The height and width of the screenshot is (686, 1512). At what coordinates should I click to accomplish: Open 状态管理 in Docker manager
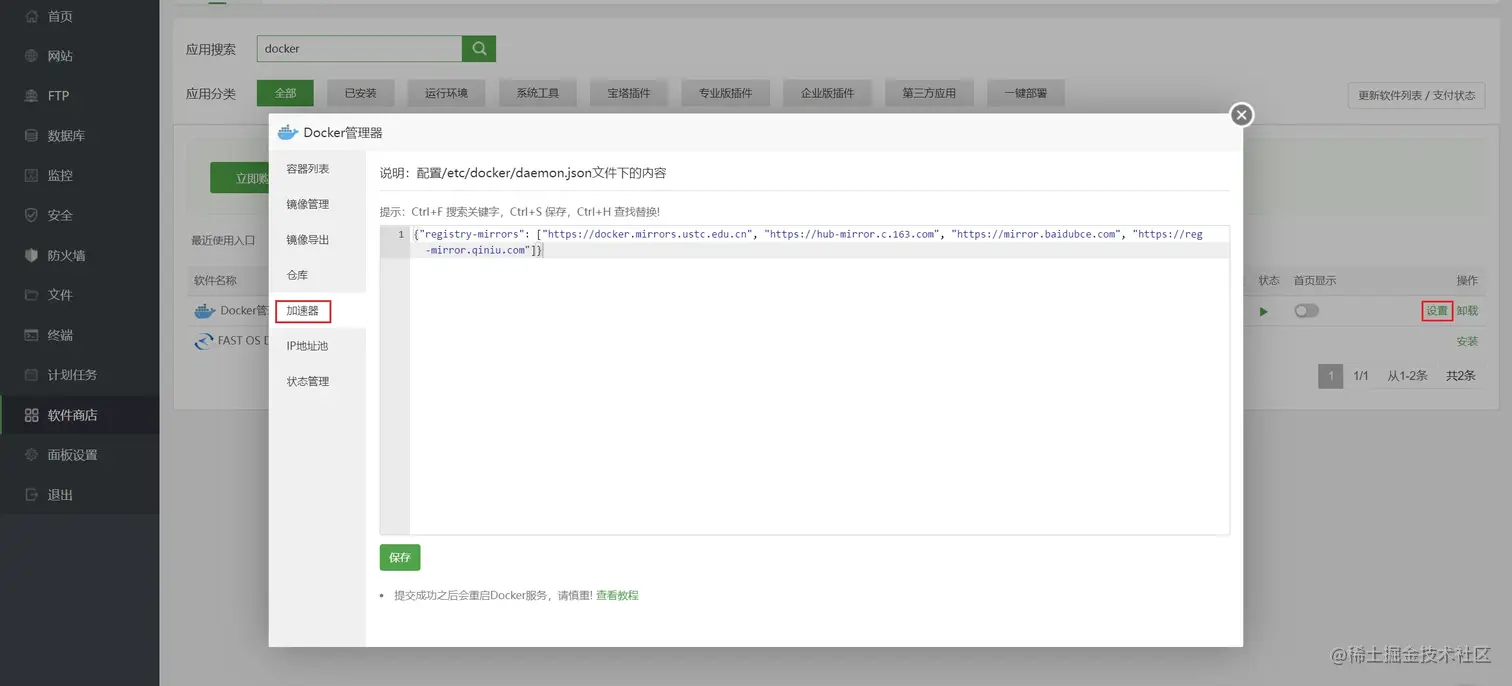[317, 382]
